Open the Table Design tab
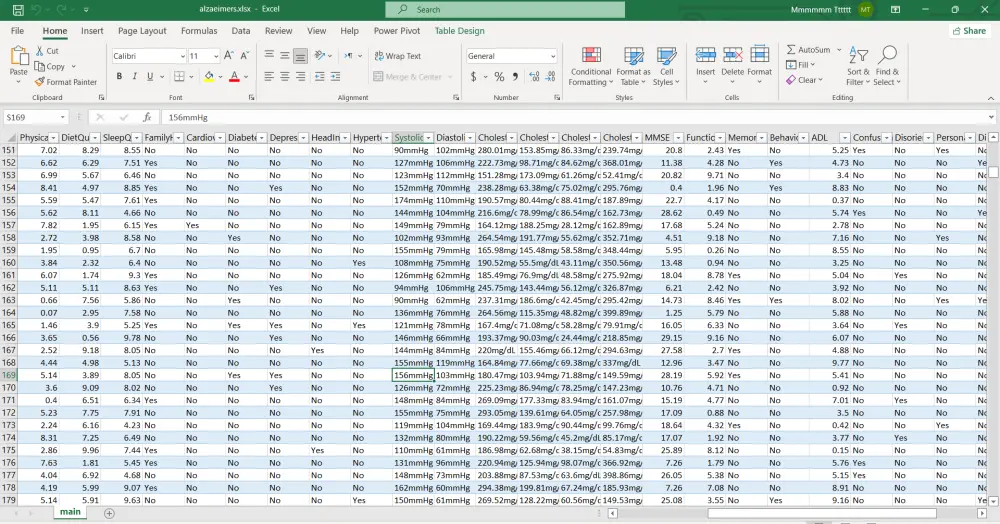1000x524 pixels. pos(459,31)
